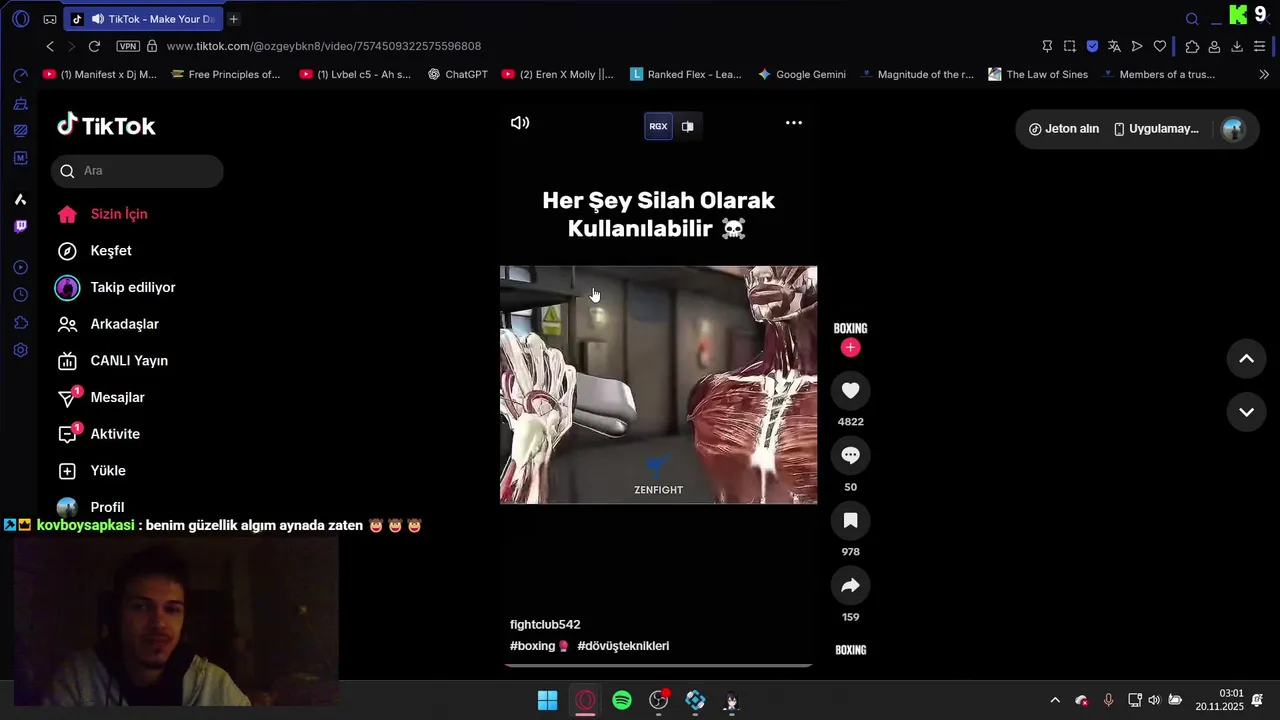Click the site lock security icon
The image size is (1280, 720).
(x=152, y=46)
